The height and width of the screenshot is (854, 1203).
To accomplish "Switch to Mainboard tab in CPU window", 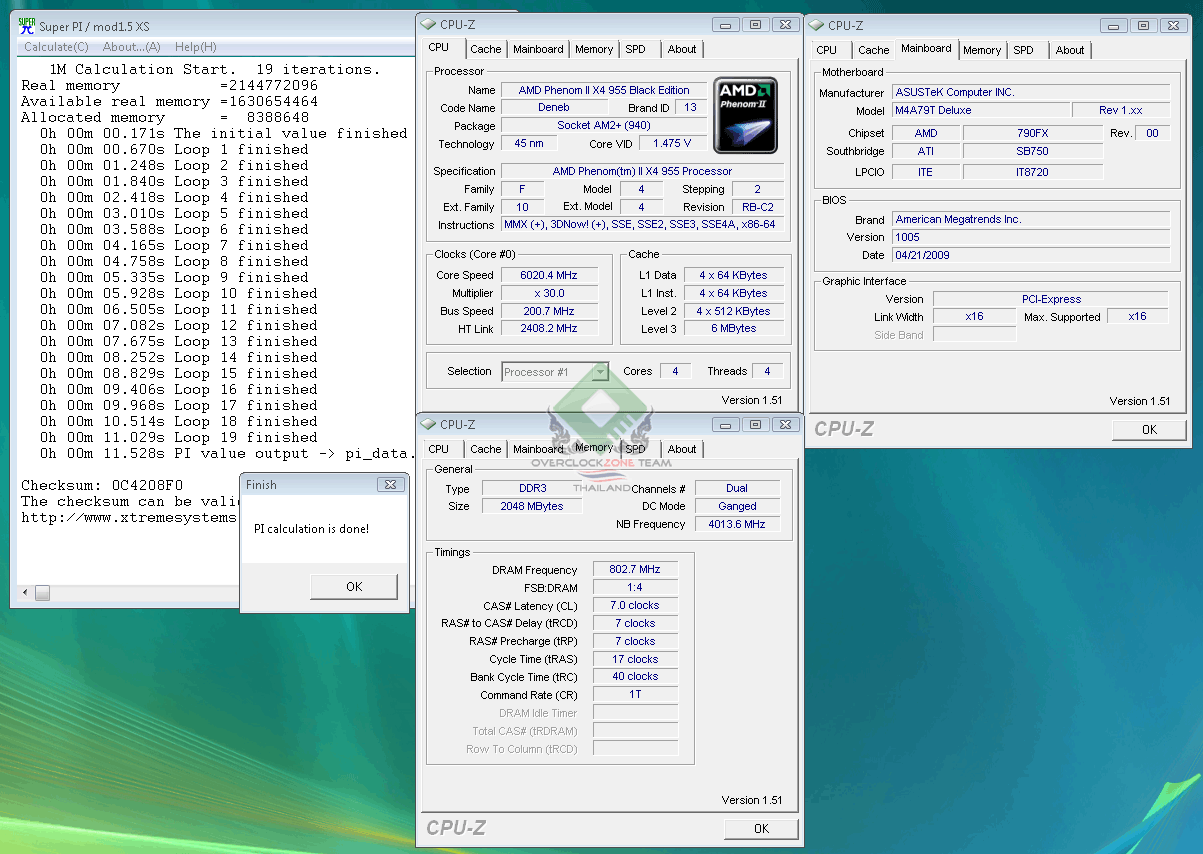I will (x=538, y=49).
